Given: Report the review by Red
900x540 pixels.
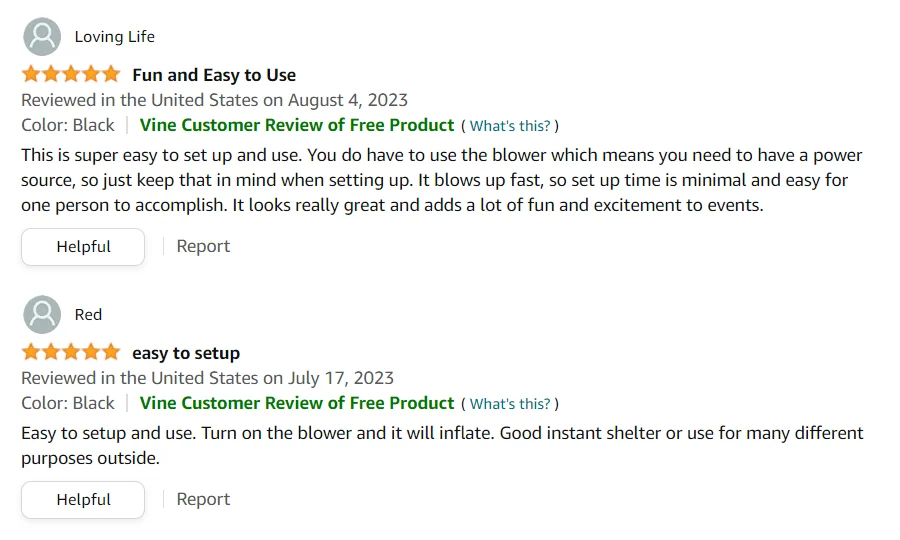Looking at the screenshot, I should pos(203,500).
